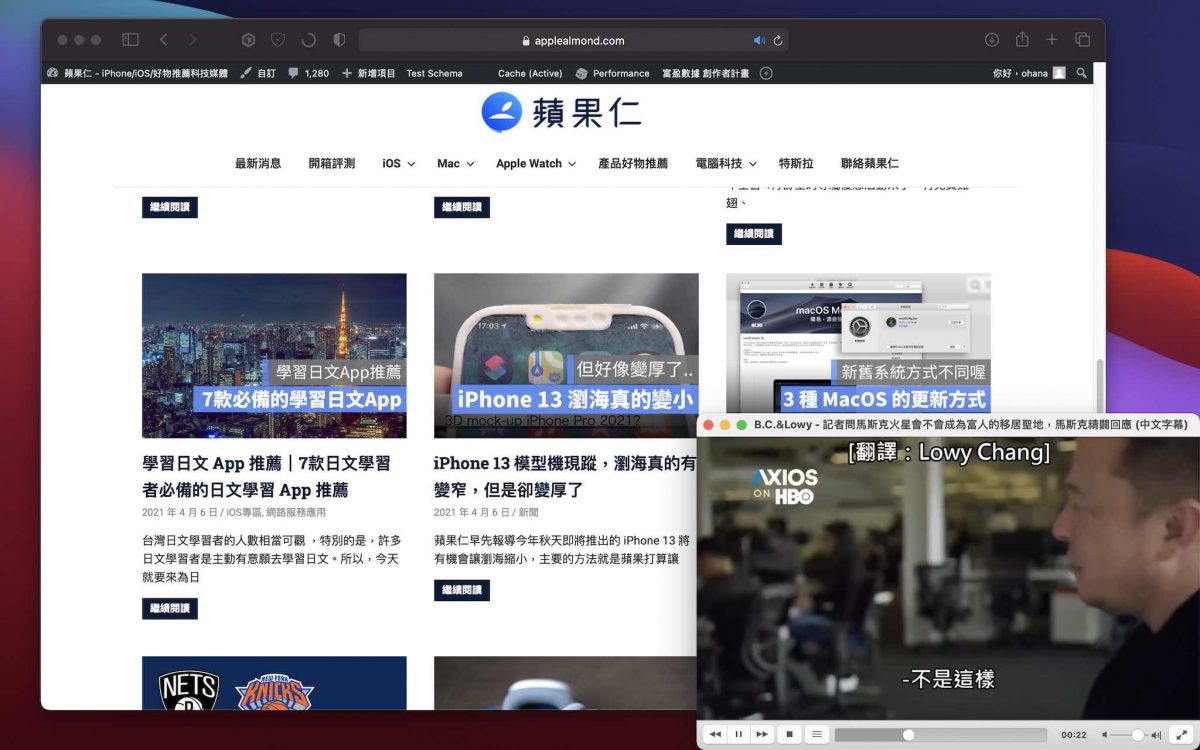Open the iOS專區 category link

(246, 512)
